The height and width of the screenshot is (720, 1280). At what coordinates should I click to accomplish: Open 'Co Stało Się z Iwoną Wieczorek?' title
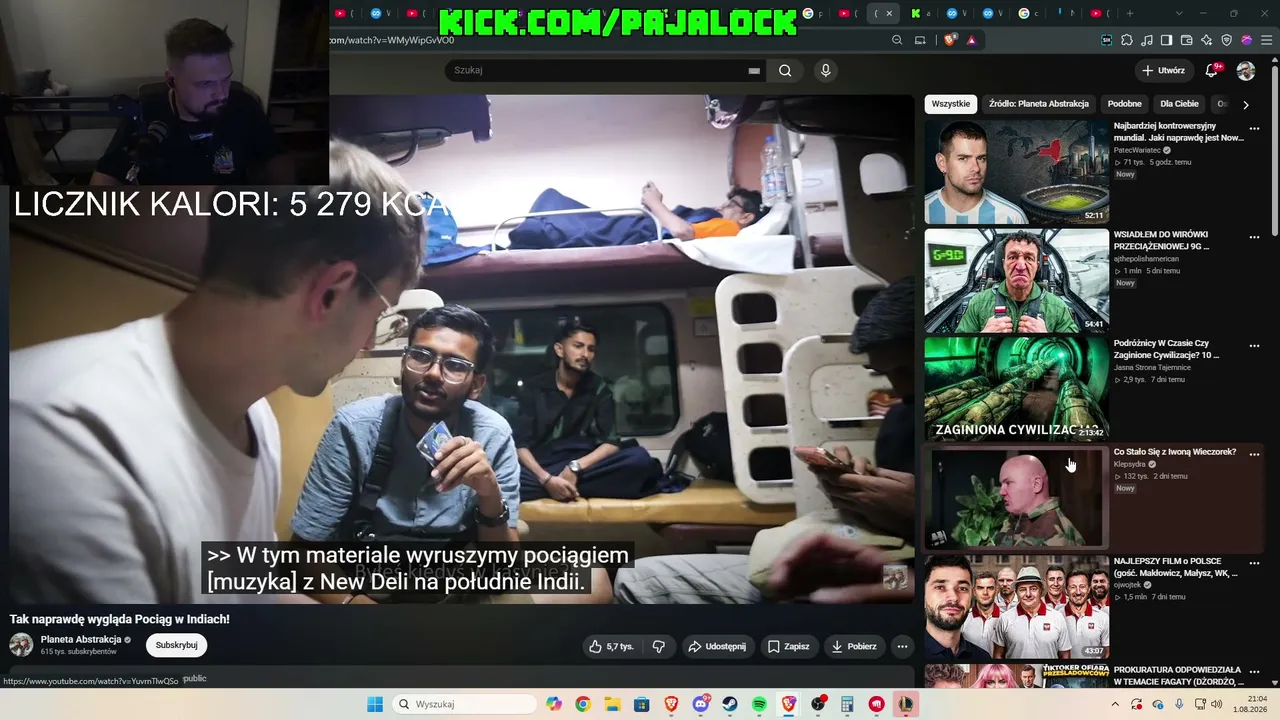(1175, 452)
